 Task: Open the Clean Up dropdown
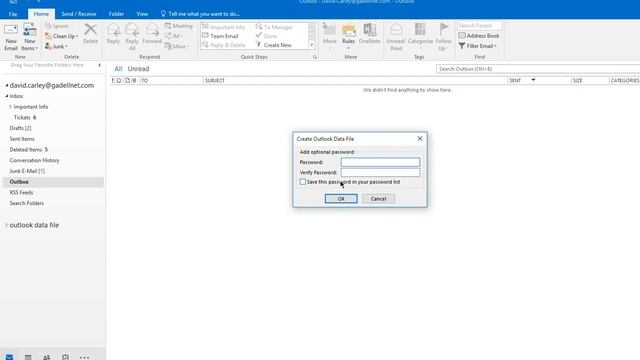(62, 36)
